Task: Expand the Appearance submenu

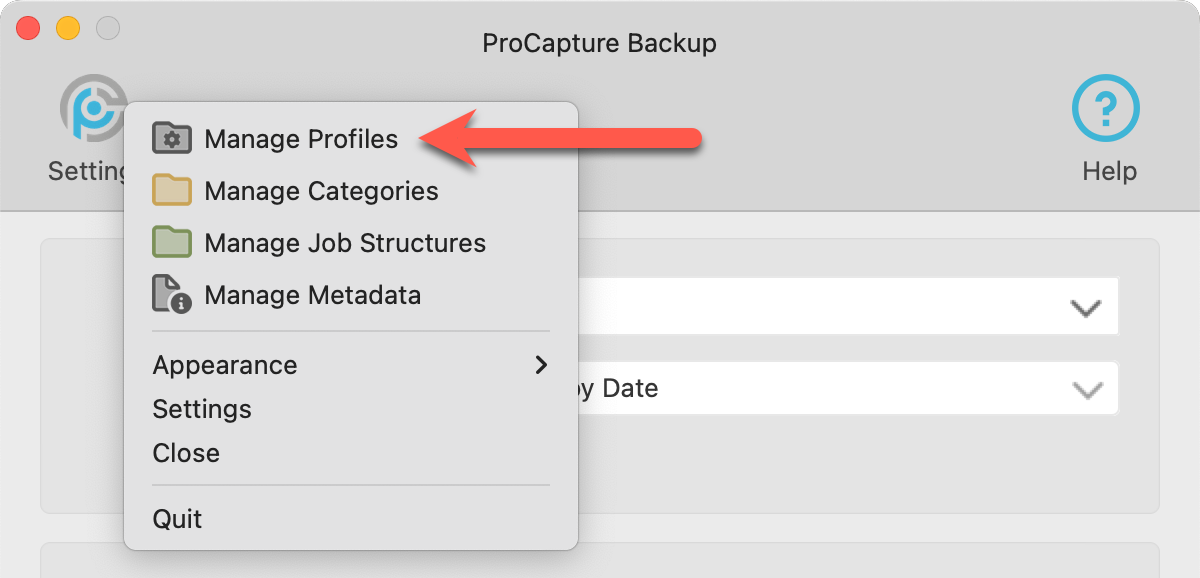Action: [x=225, y=365]
